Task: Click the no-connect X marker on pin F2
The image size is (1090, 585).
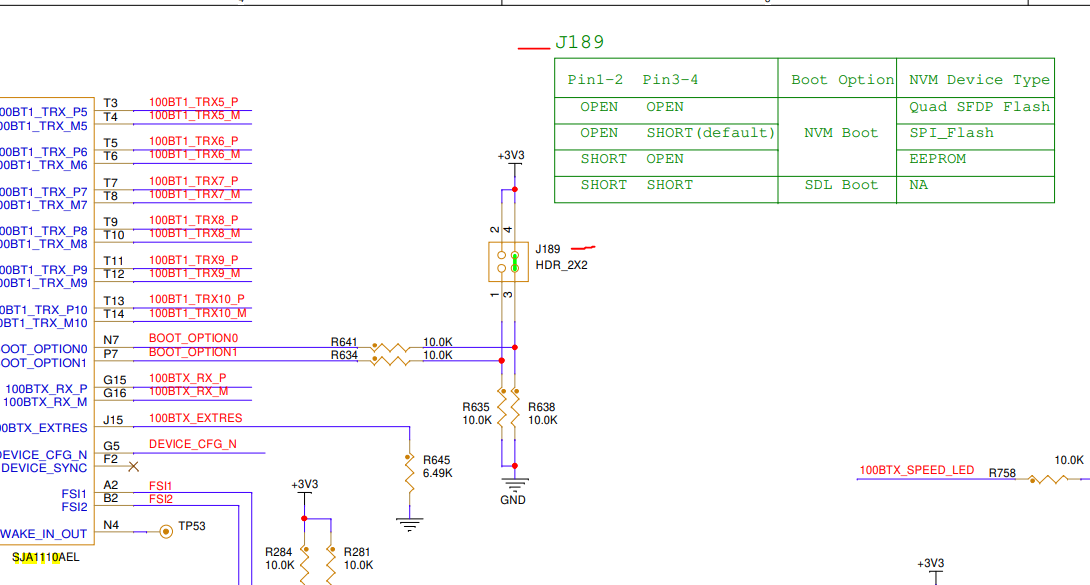Action: pos(133,467)
